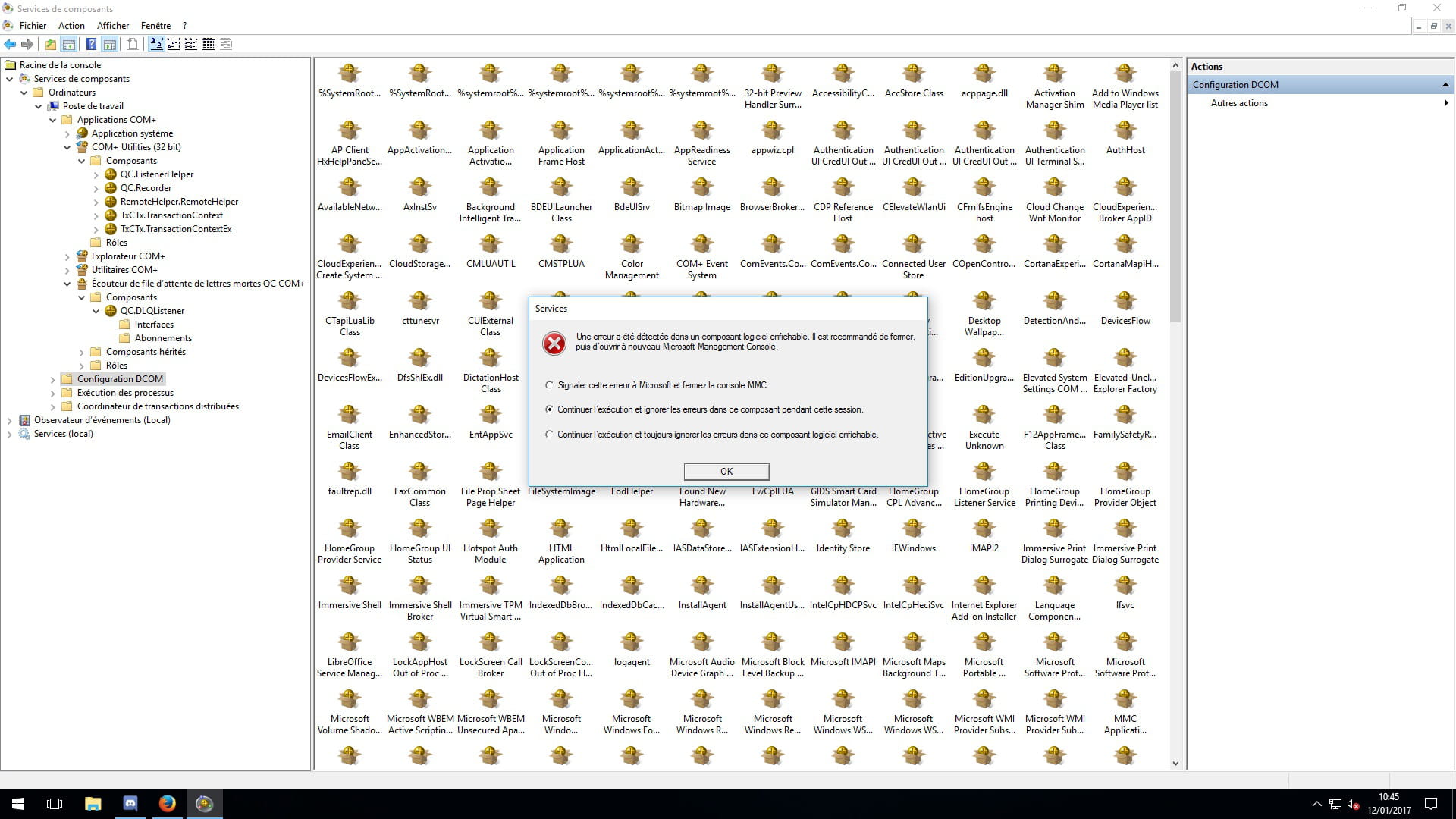Select the Bitmap Image DCOM icon
1456x819 pixels.
[x=702, y=195]
